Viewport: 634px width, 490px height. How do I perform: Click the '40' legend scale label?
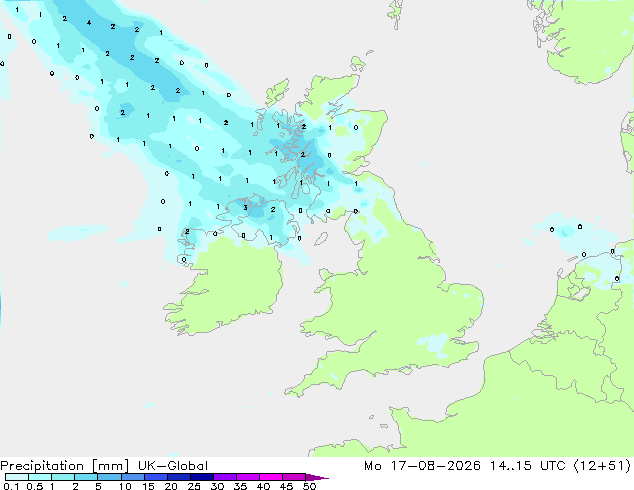pyautogui.click(x=263, y=486)
